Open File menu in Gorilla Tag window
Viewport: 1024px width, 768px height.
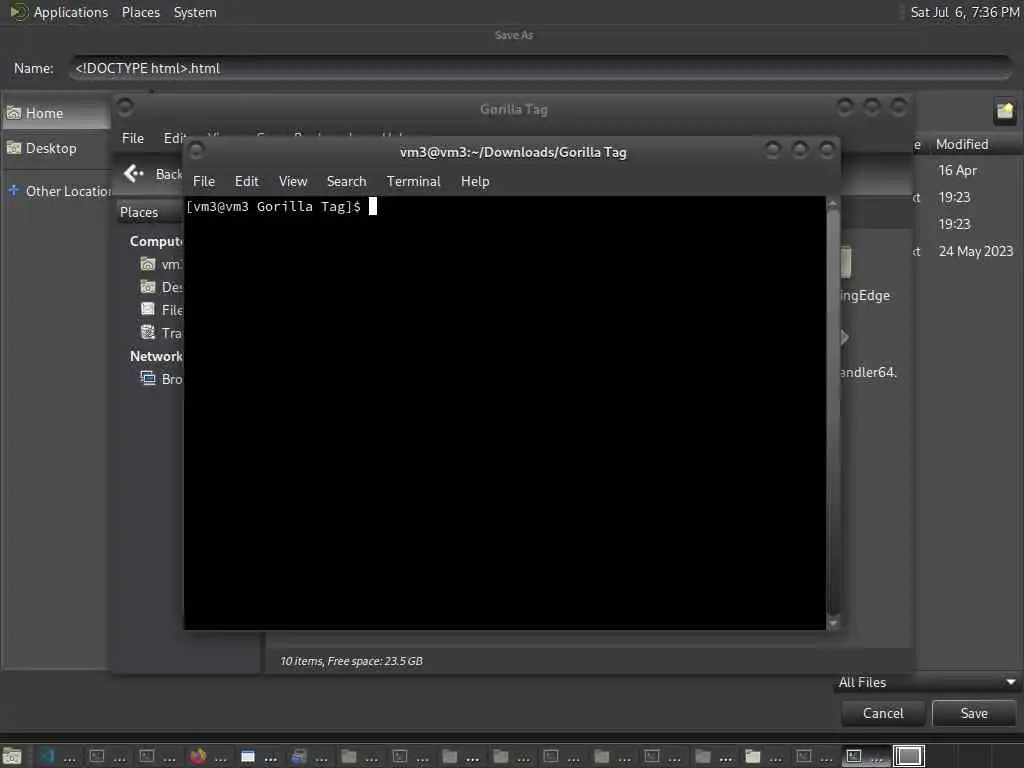tap(133, 138)
